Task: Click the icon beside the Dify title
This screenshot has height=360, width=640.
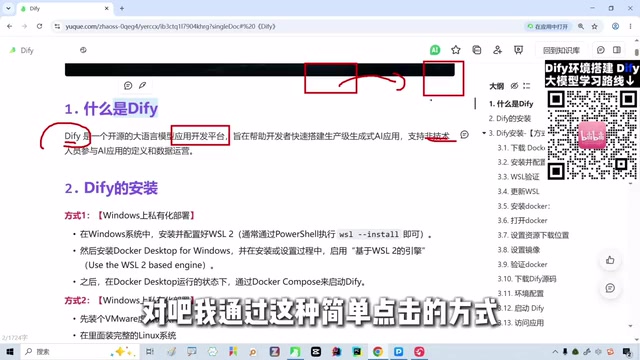Action: [83, 50]
